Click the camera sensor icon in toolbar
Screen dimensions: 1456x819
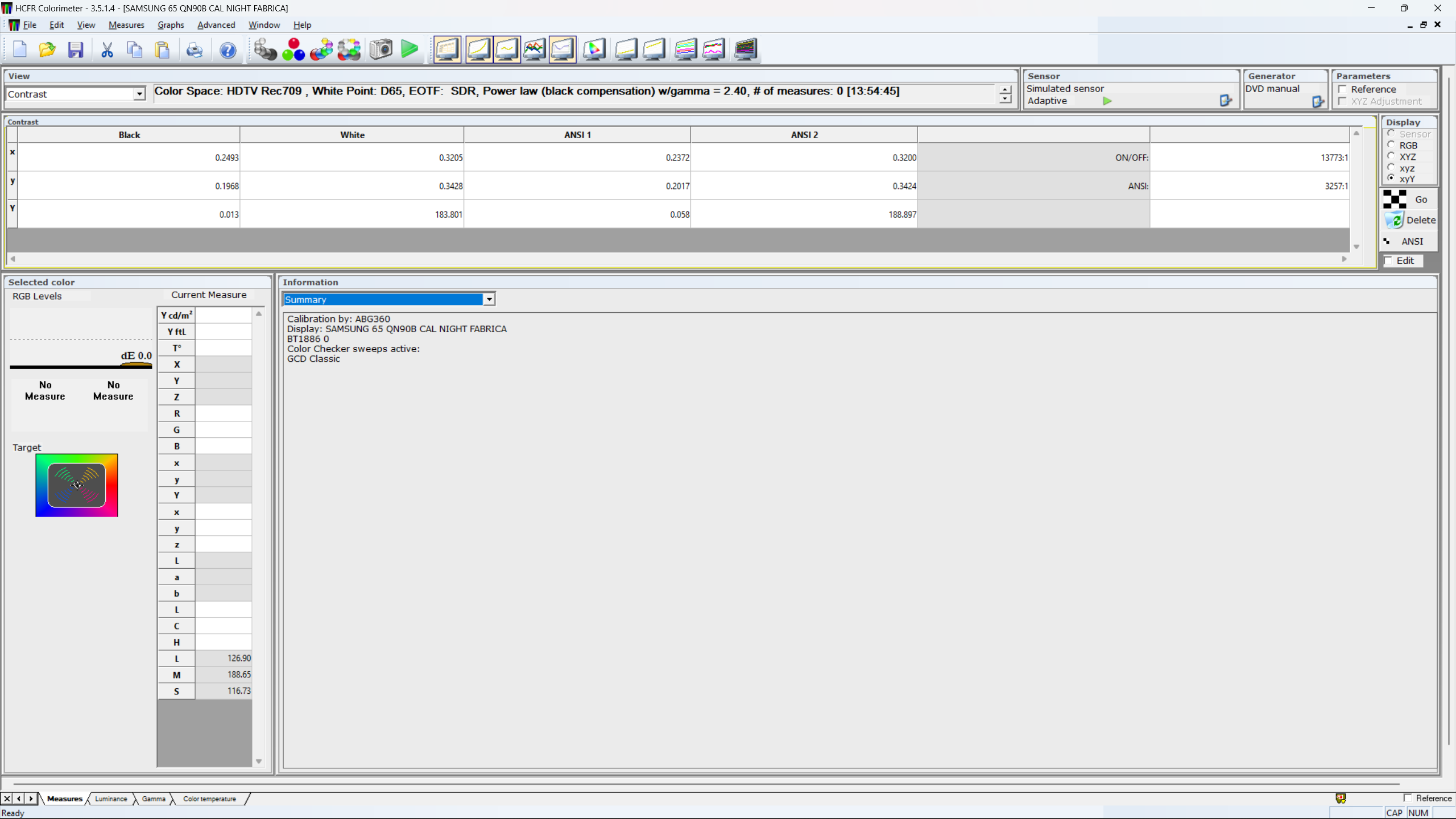coord(380,49)
